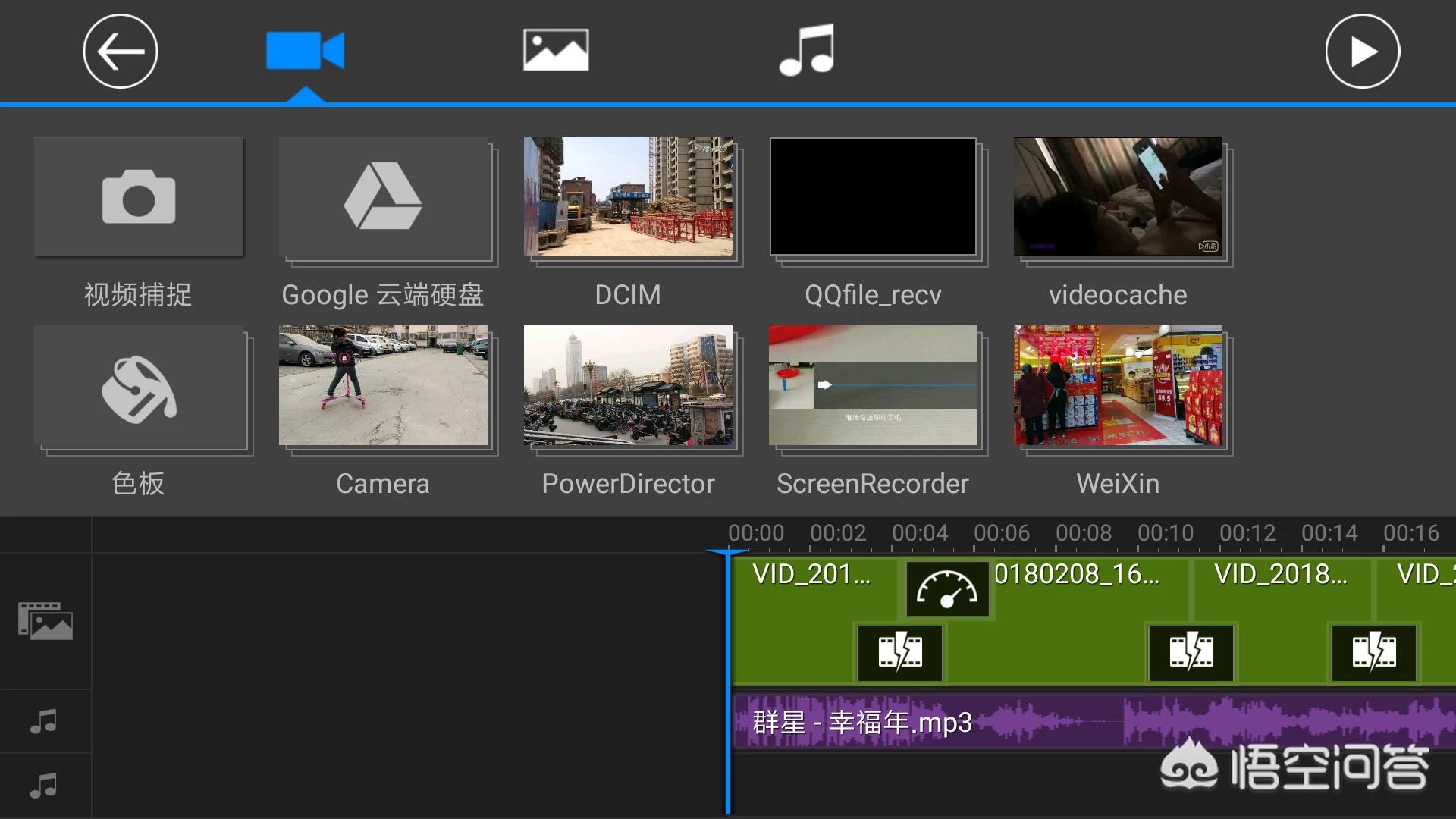1456x819 pixels.
Task: Switch to the photo media tab
Action: click(x=556, y=51)
